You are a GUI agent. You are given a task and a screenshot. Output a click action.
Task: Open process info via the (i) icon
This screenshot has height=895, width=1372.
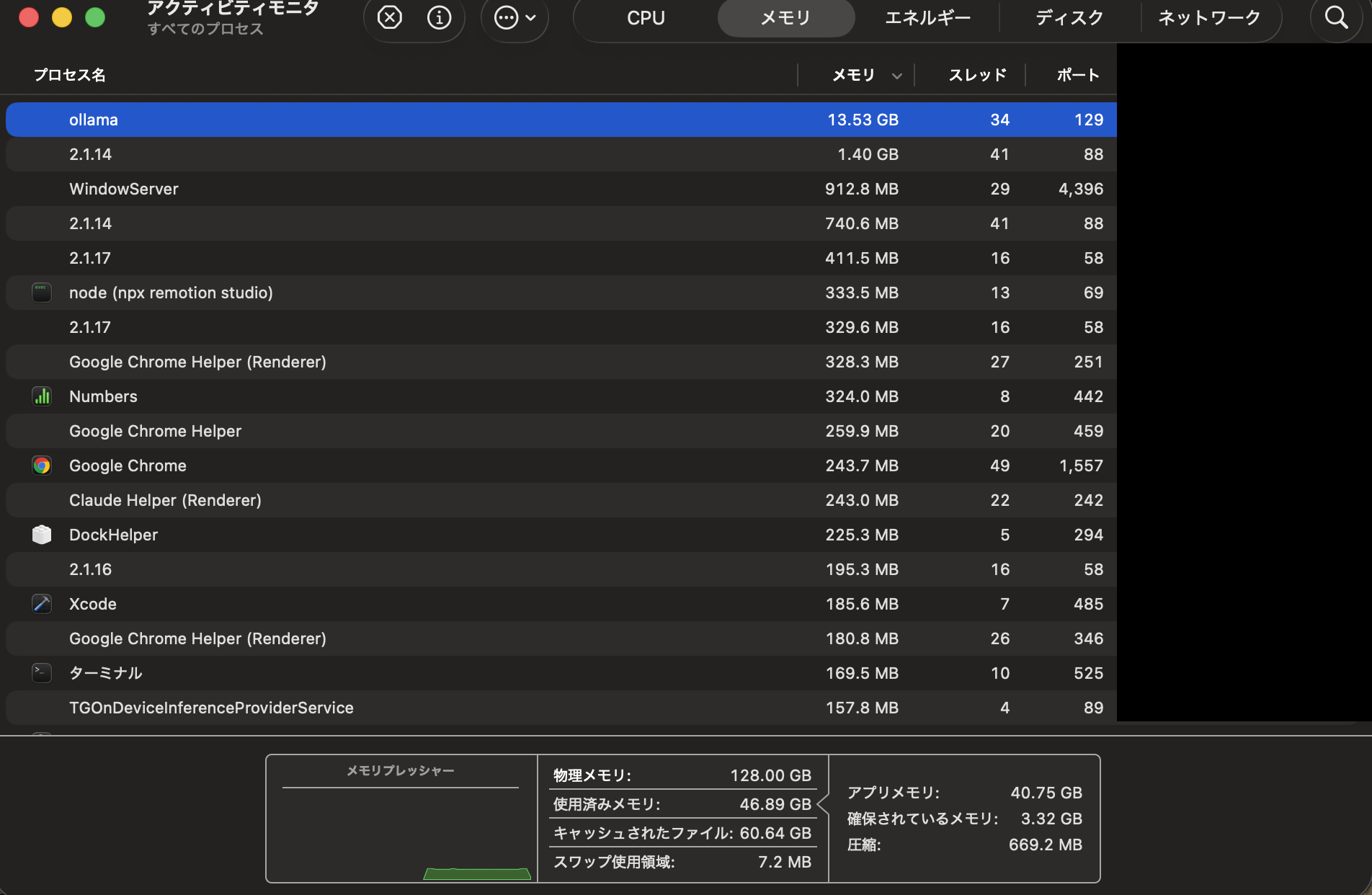click(x=439, y=17)
